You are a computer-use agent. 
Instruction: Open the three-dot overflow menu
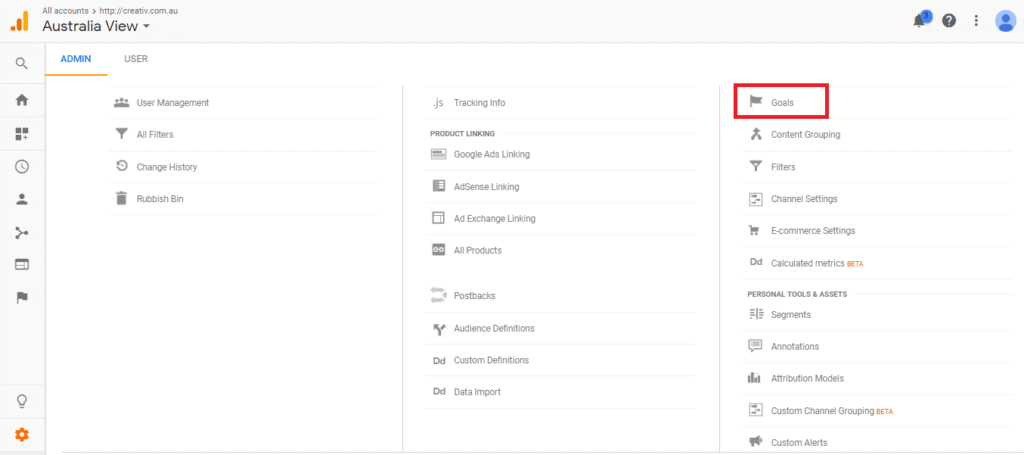976,21
